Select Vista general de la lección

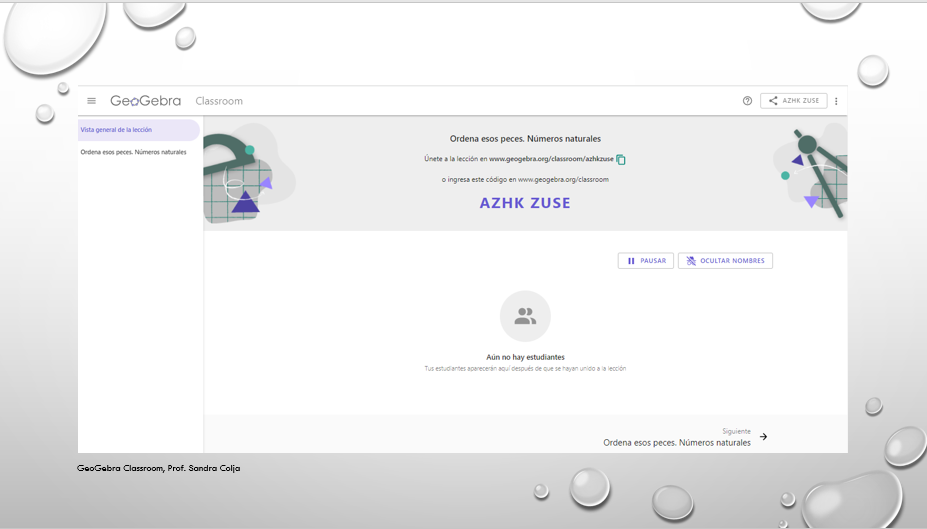pos(138,130)
